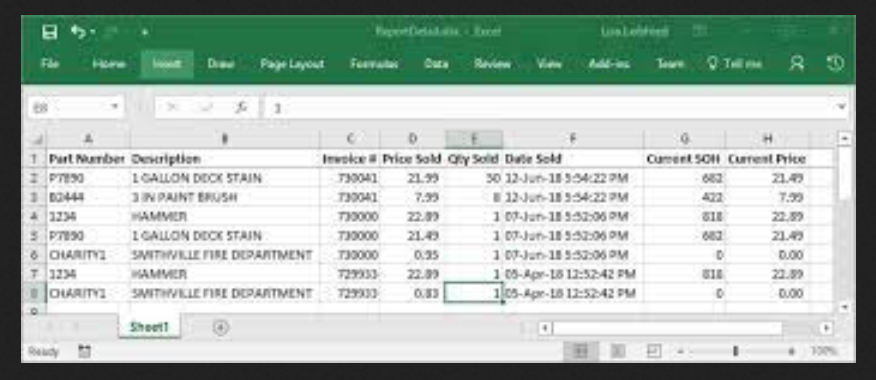This screenshot has height=380, width=876.
Task: Click the Name Box field
Action: (68, 107)
